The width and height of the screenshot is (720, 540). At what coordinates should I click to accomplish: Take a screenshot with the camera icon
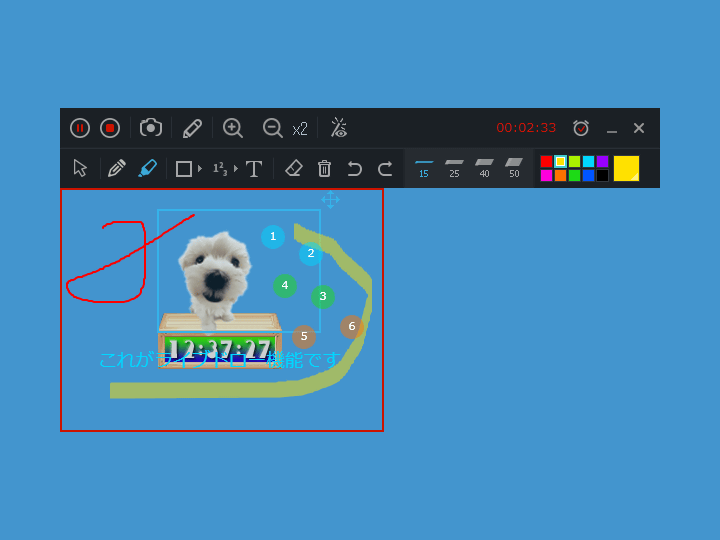151,128
